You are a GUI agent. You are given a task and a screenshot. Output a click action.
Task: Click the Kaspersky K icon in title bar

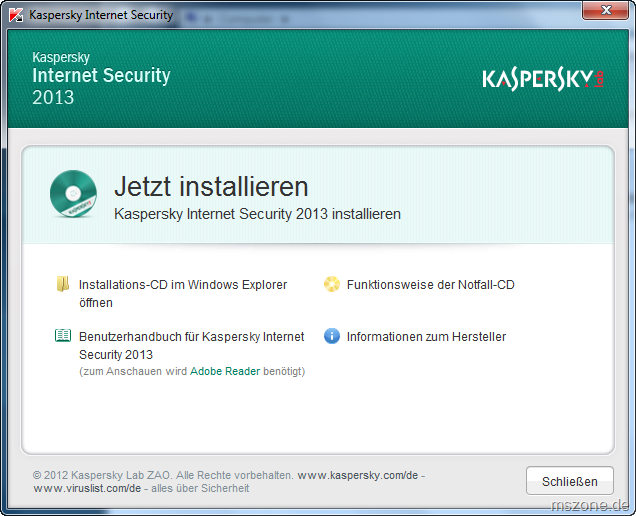(16, 15)
